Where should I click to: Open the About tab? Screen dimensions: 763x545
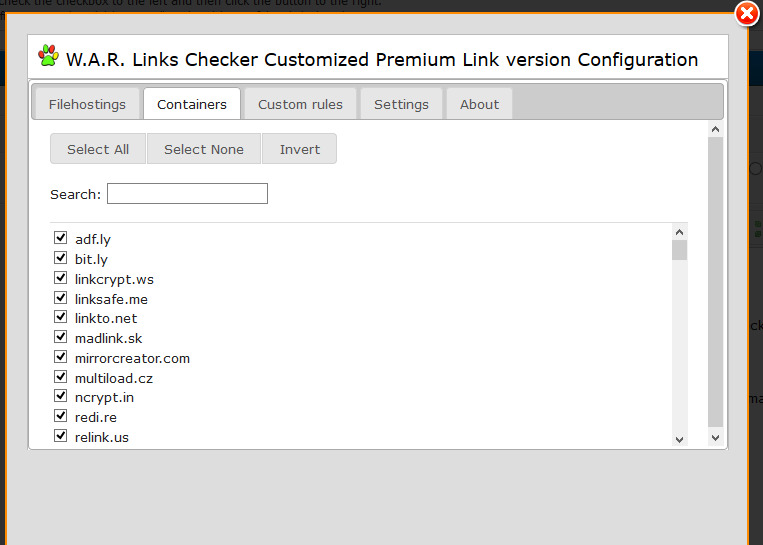[479, 104]
